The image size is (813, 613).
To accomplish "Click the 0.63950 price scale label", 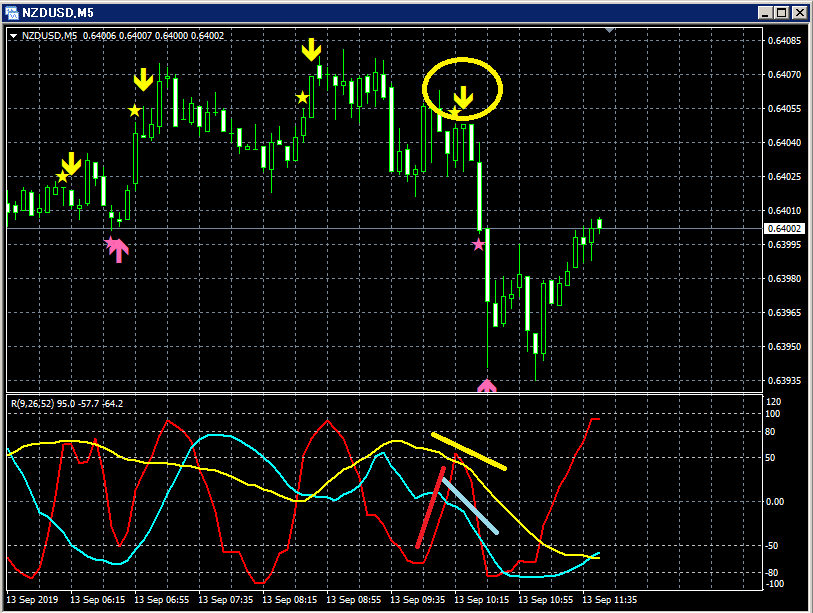I will pyautogui.click(x=784, y=346).
